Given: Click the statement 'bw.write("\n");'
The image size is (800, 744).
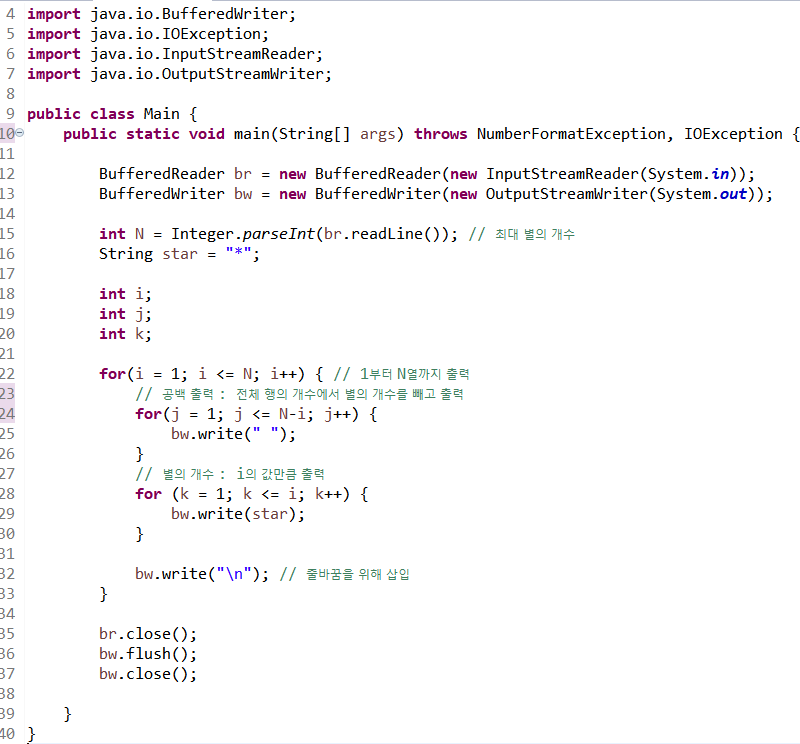Looking at the screenshot, I should tap(202, 574).
